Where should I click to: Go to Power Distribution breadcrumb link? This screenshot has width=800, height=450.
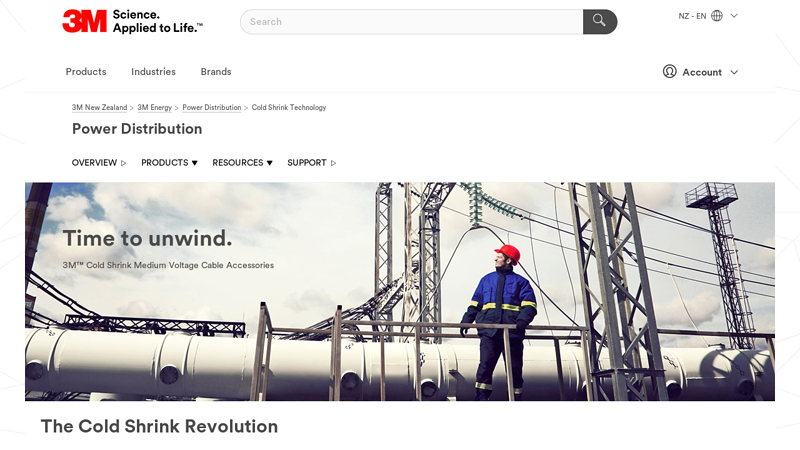(x=211, y=107)
